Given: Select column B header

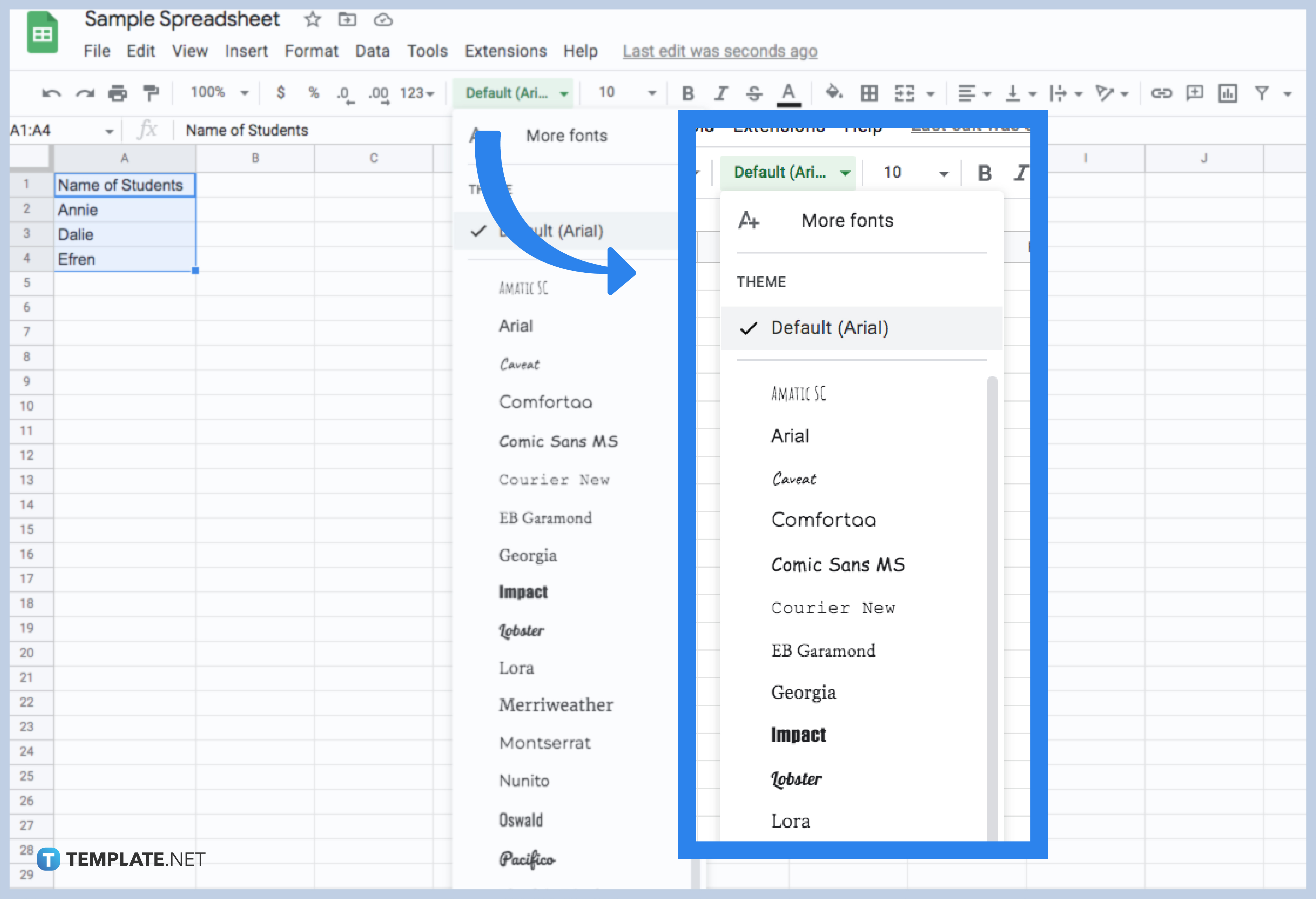Looking at the screenshot, I should tap(255, 158).
